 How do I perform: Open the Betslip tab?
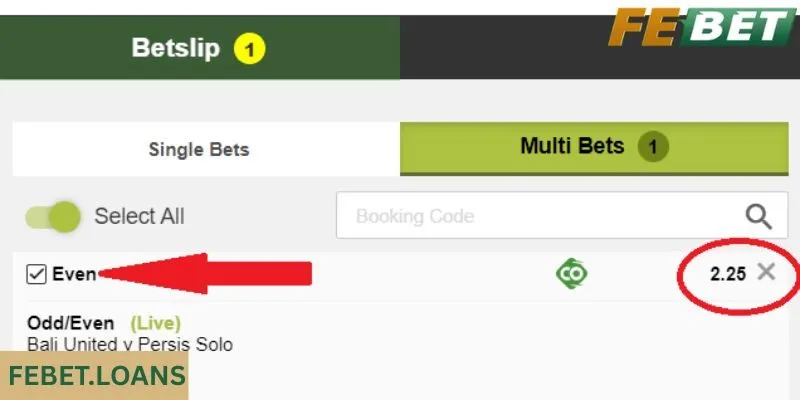200,47
